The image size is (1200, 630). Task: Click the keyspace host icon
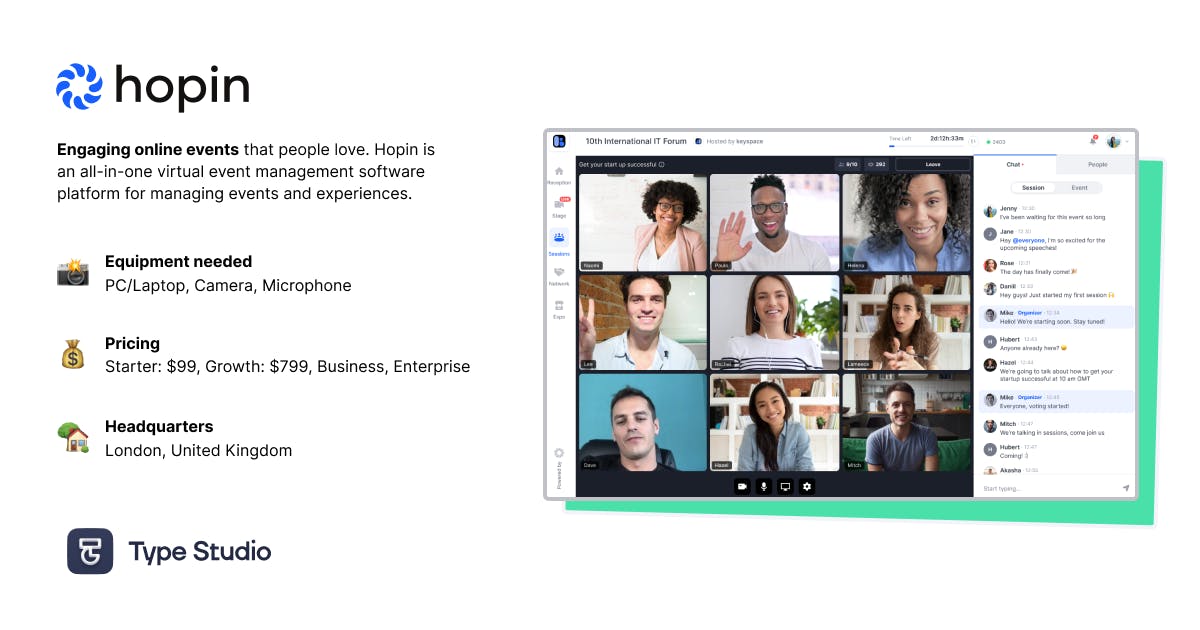[x=698, y=141]
